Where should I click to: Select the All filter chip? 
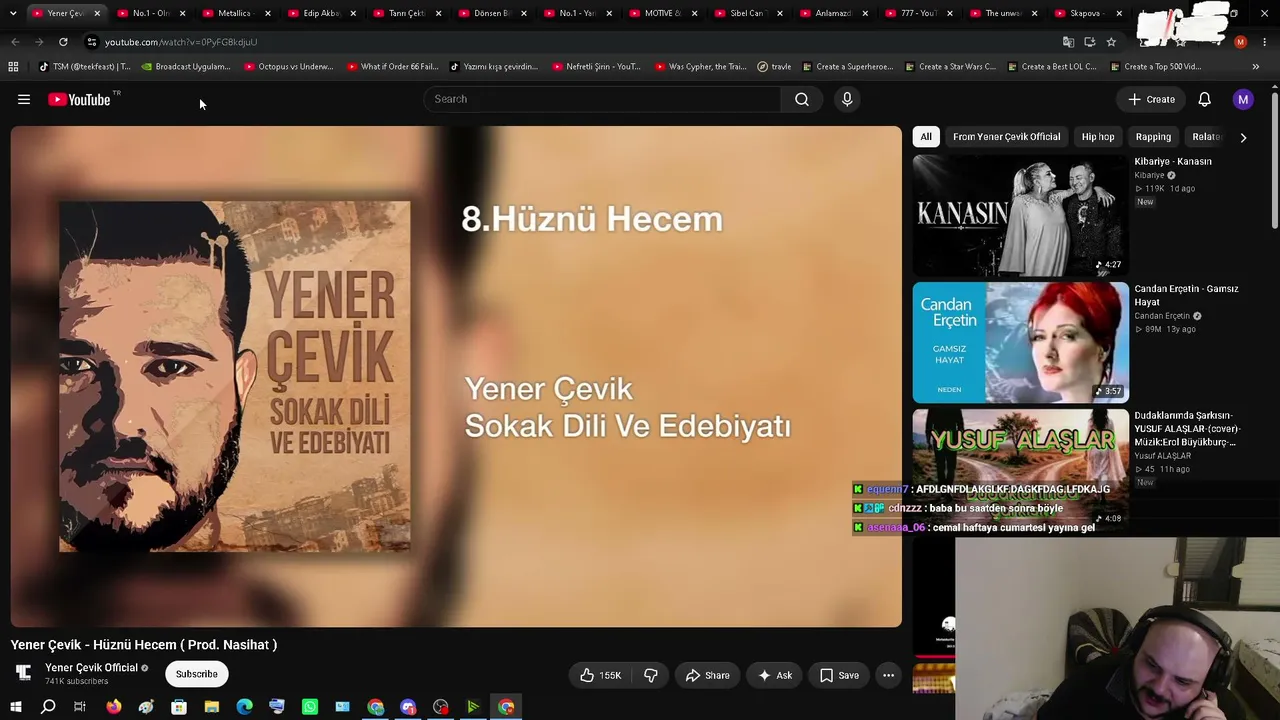(926, 137)
